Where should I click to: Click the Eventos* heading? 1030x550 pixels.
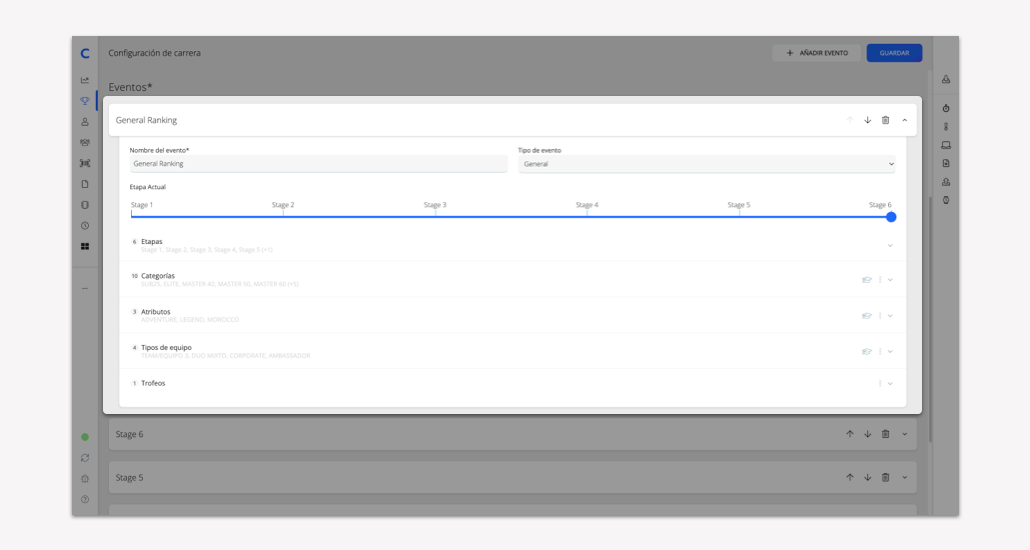click(130, 87)
